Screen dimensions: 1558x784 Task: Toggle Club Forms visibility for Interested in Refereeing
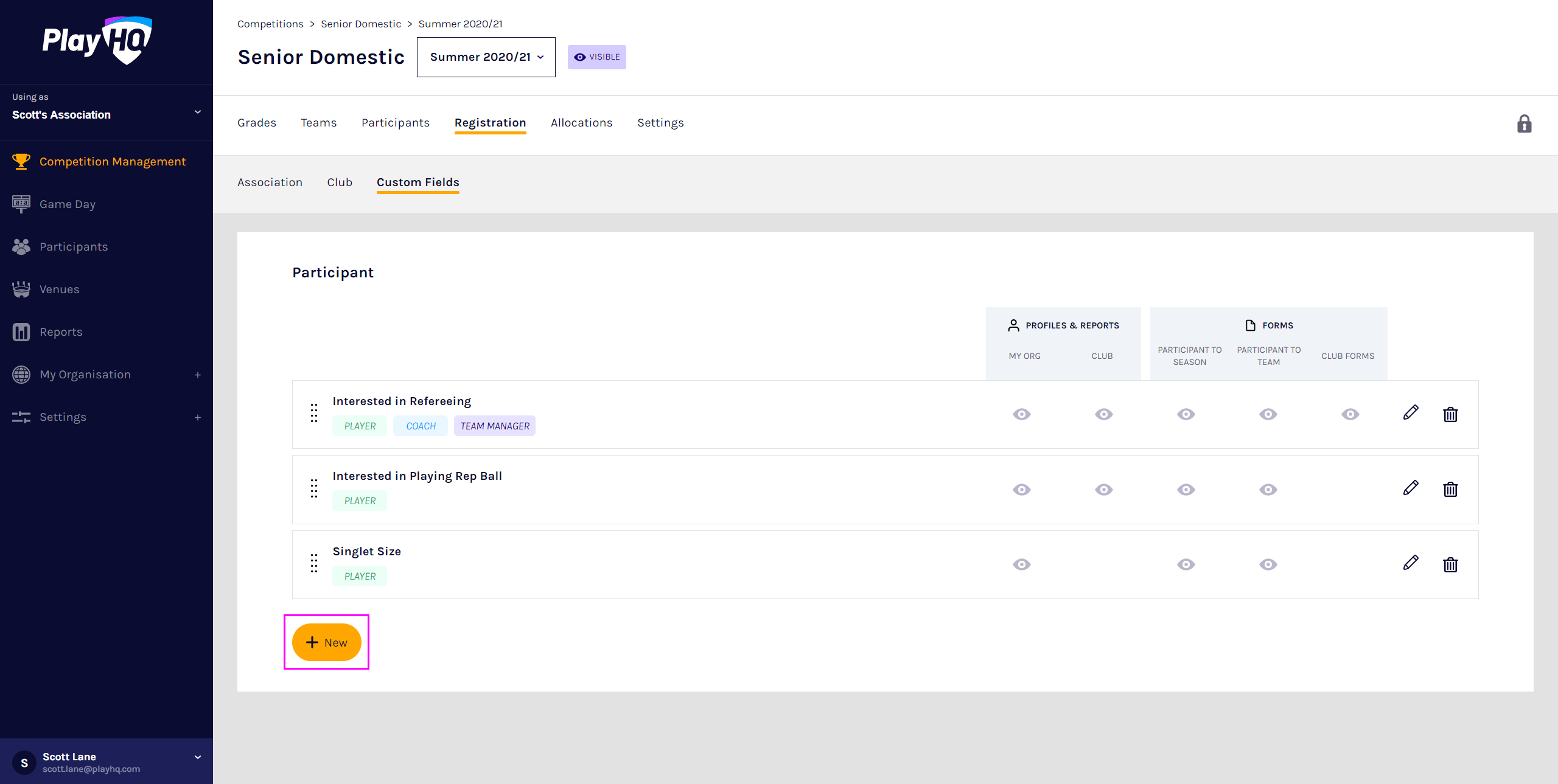pyautogui.click(x=1350, y=414)
